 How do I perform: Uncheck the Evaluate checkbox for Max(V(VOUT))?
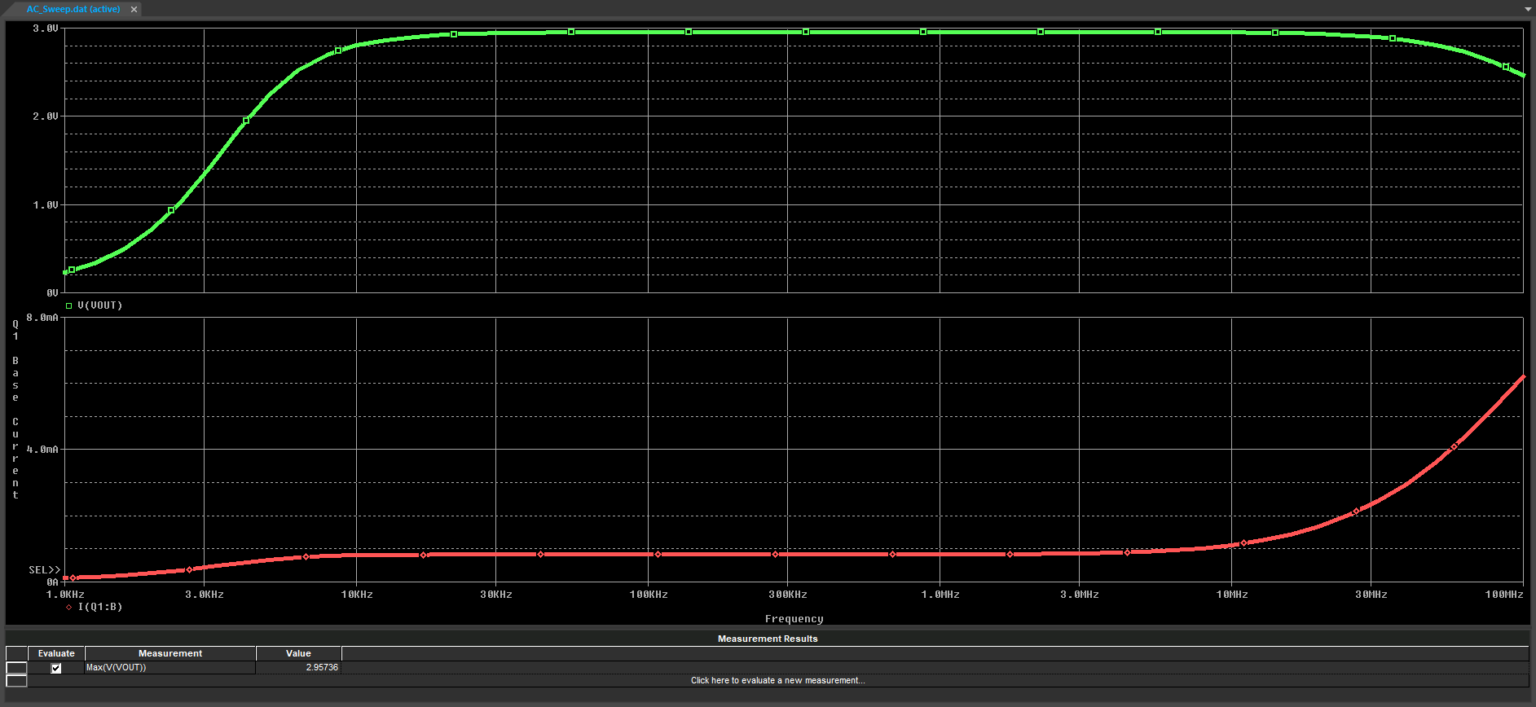pos(56,668)
